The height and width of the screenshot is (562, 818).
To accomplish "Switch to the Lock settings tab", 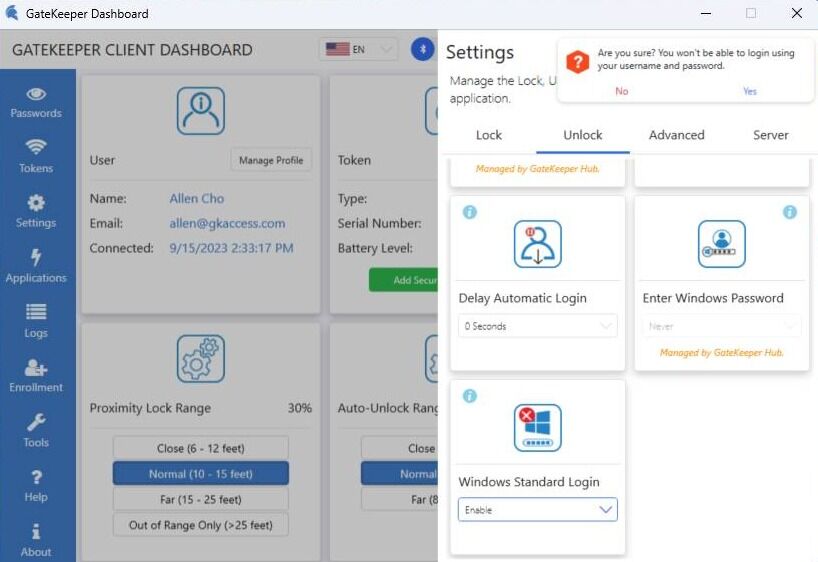I will (x=489, y=135).
